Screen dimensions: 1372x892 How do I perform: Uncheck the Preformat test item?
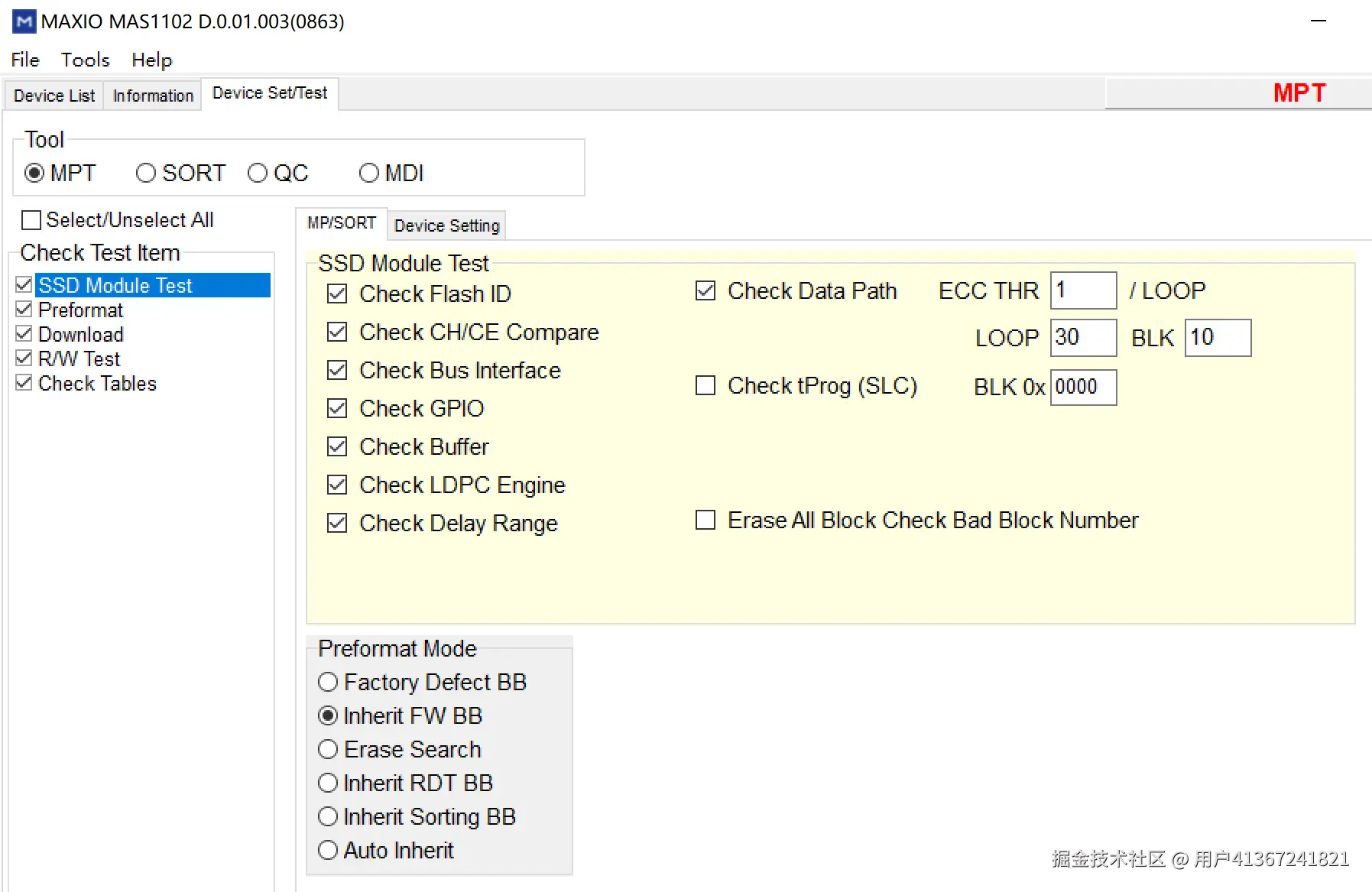[x=24, y=310]
